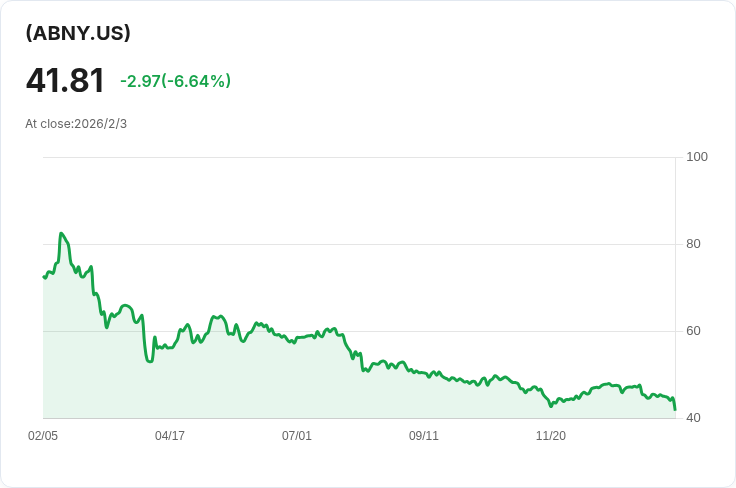Click the chart's highest peak above 80
The image size is (736, 488).
click(61, 233)
